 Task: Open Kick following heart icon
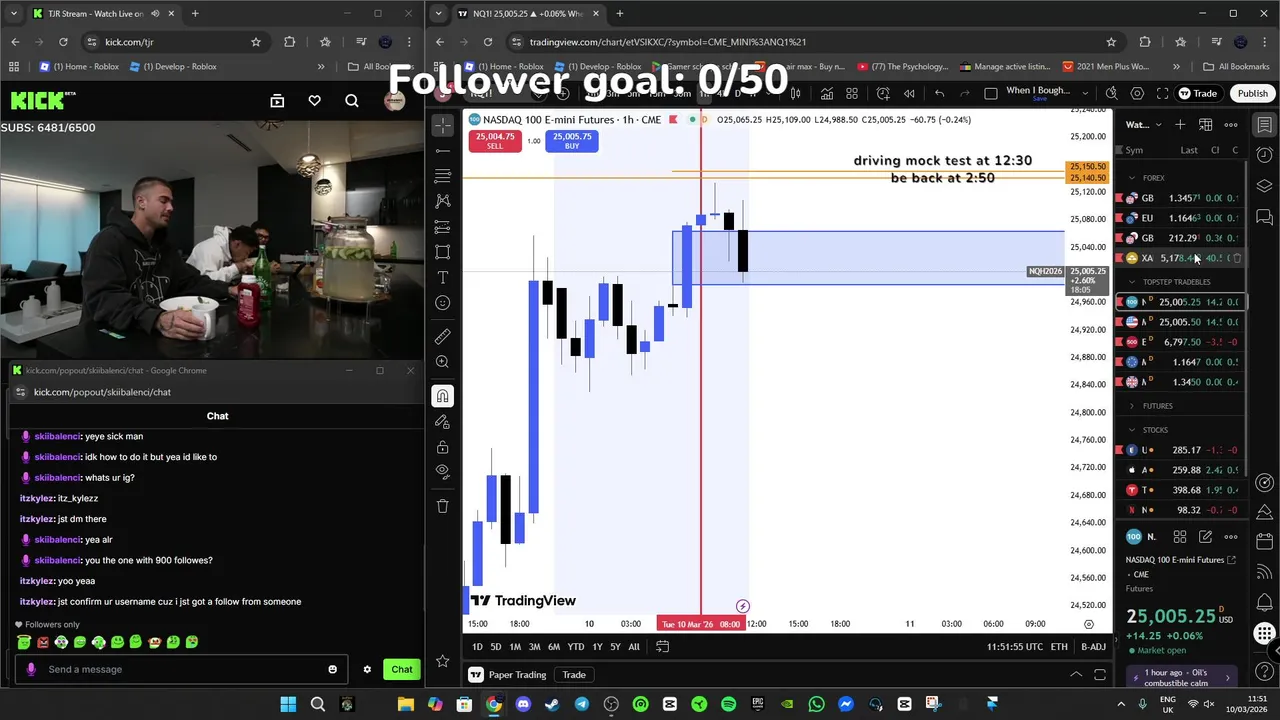click(x=314, y=101)
